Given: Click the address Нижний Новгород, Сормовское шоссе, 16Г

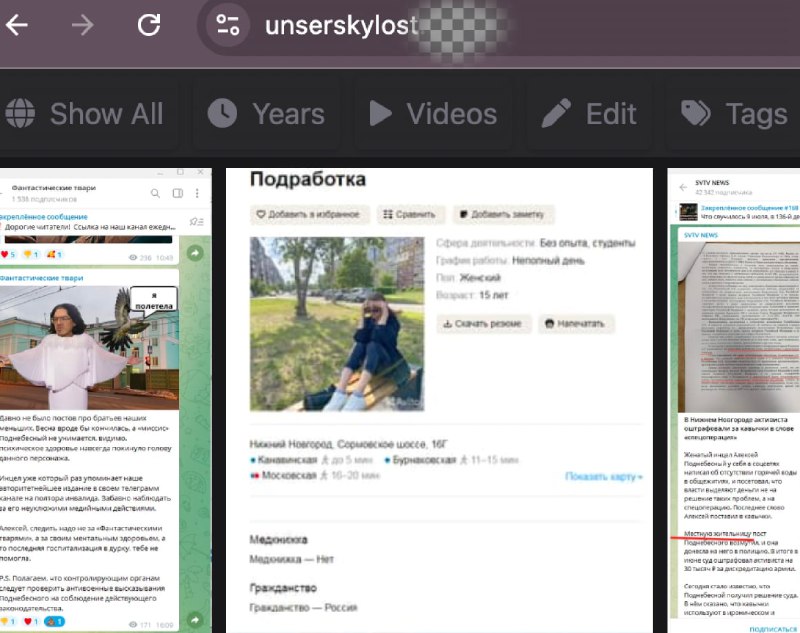Looking at the screenshot, I should point(349,444).
